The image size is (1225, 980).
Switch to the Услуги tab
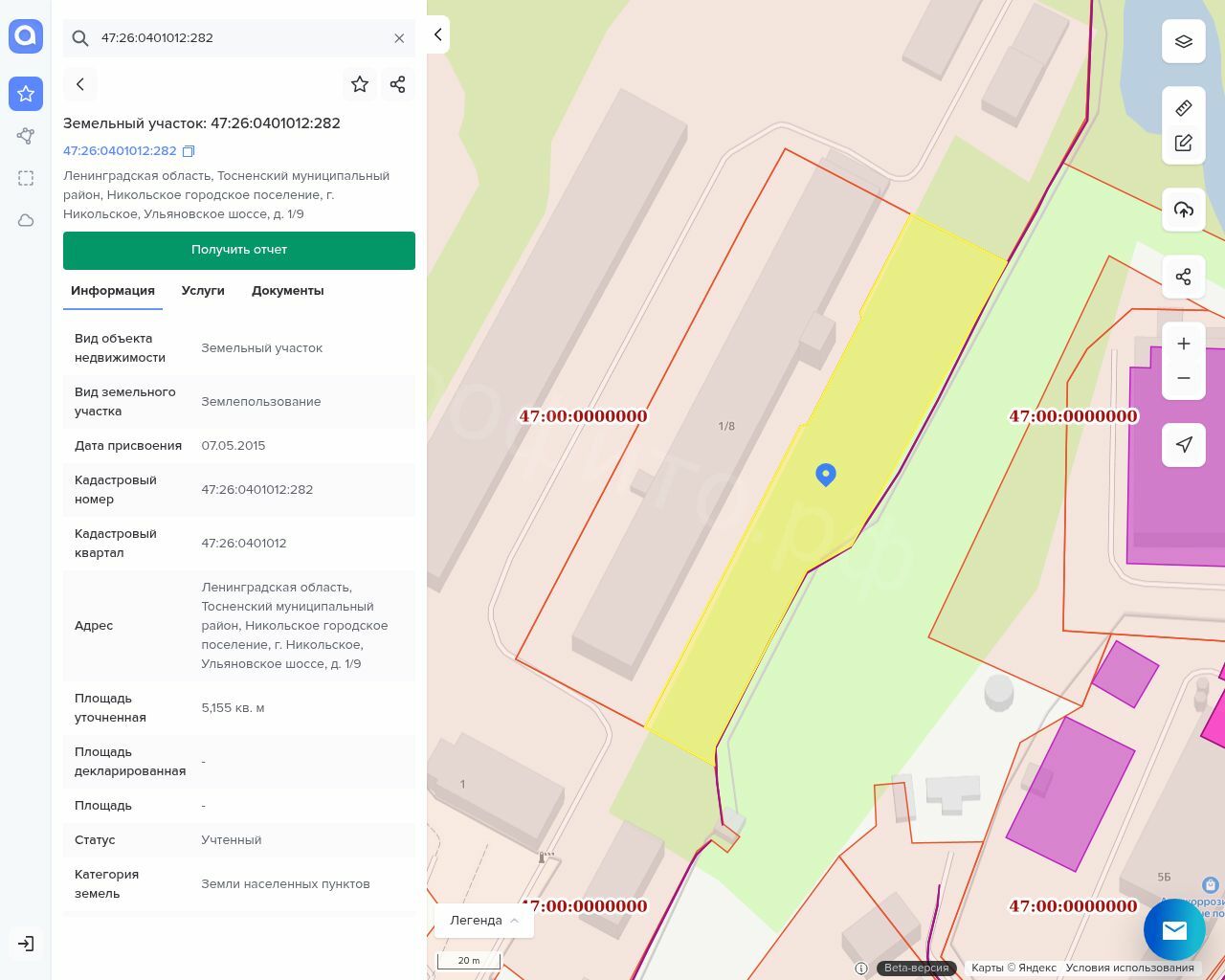pyautogui.click(x=203, y=291)
